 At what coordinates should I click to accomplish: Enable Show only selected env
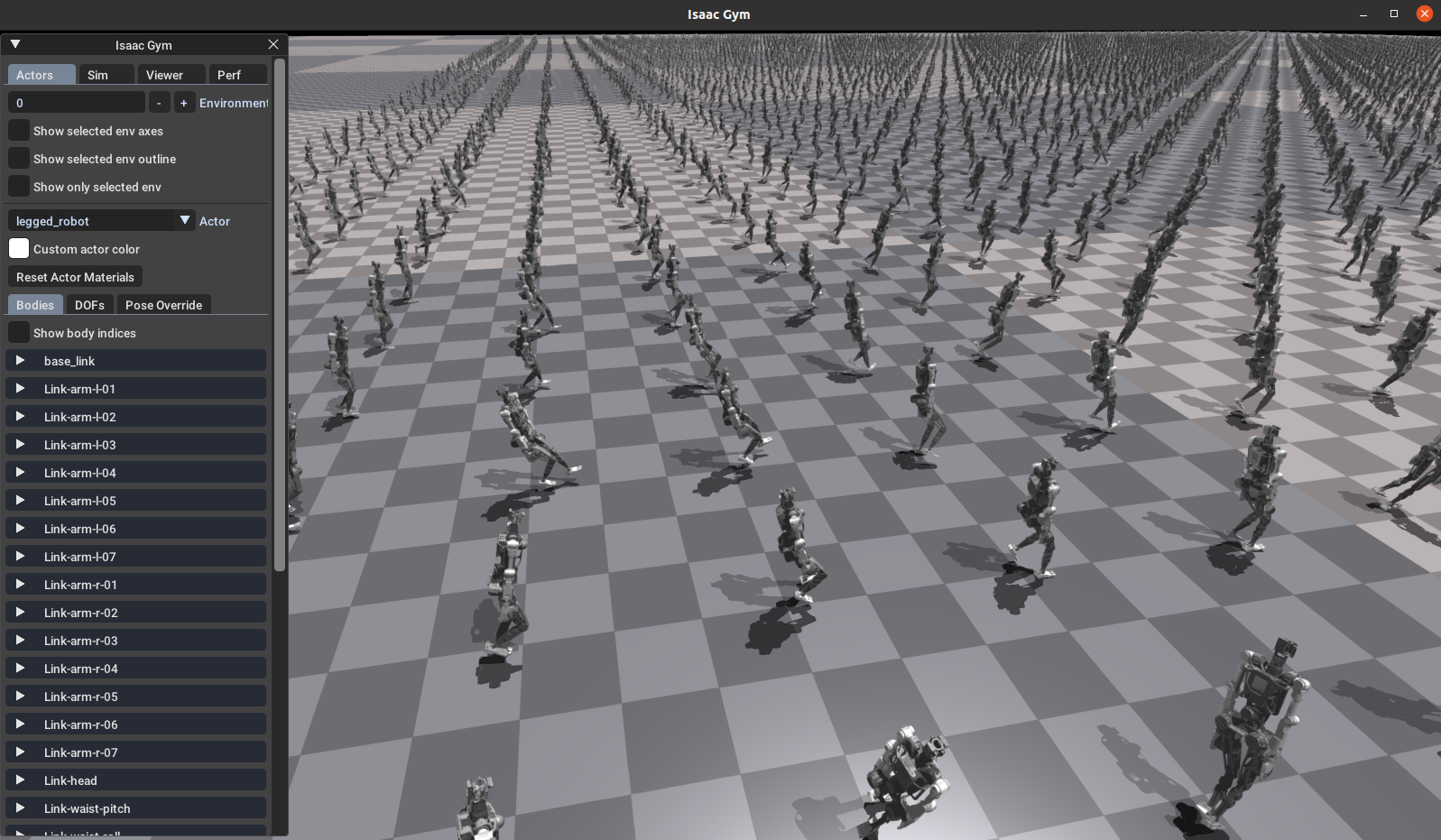pyautogui.click(x=19, y=187)
